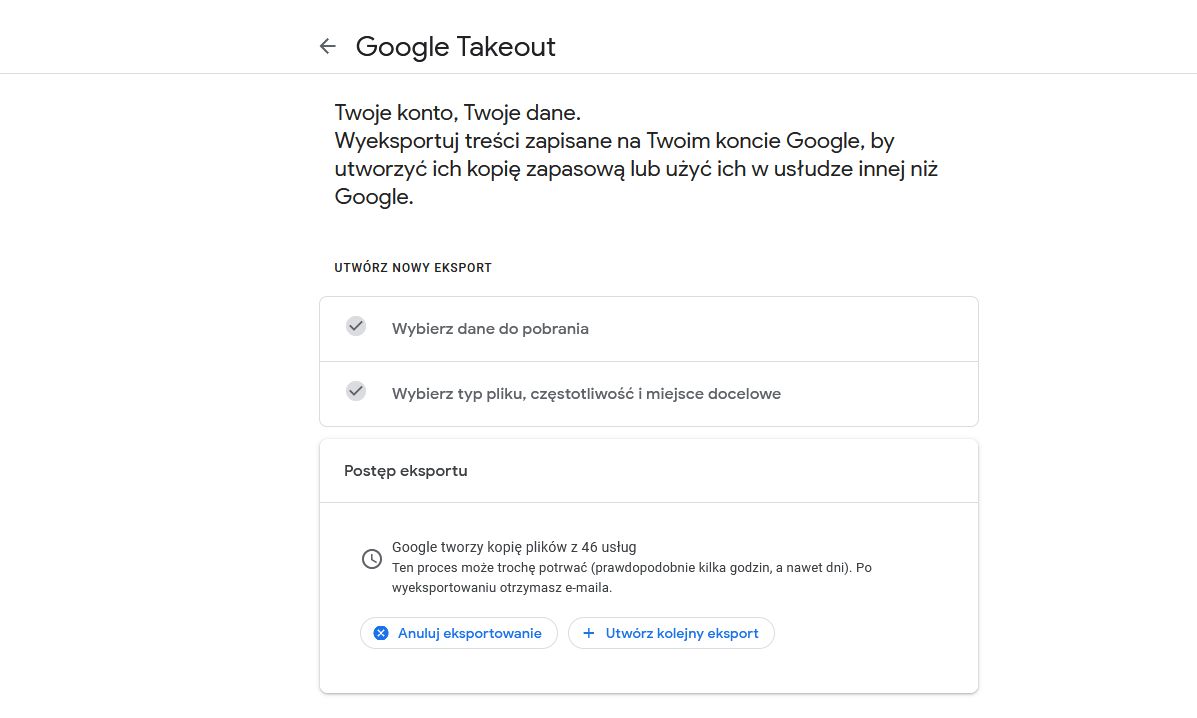This screenshot has width=1197, height=718.
Task: Click the back arrow beside Google Takeout
Action: click(327, 46)
